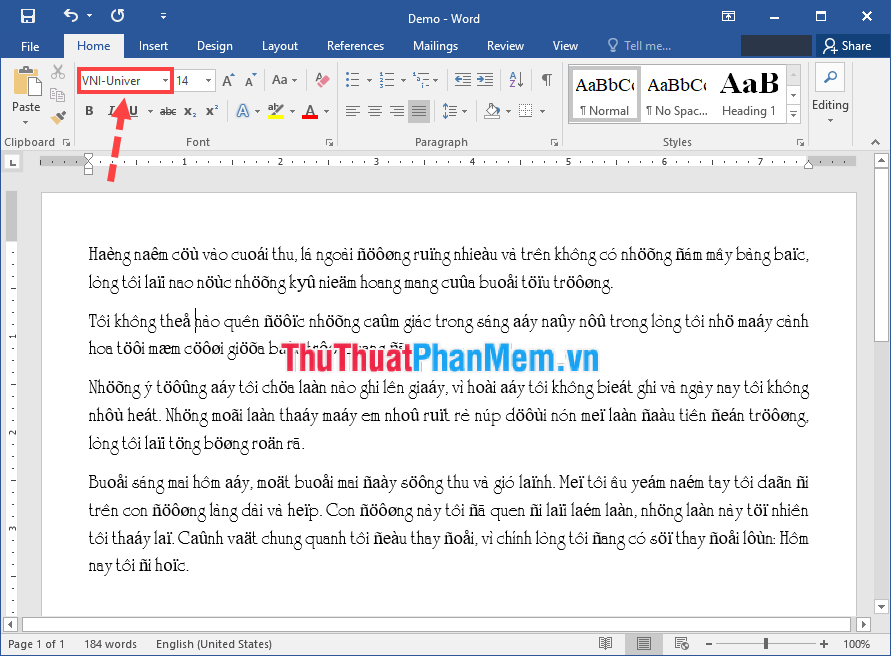Enable center text alignment
The width and height of the screenshot is (891, 656).
[375, 110]
